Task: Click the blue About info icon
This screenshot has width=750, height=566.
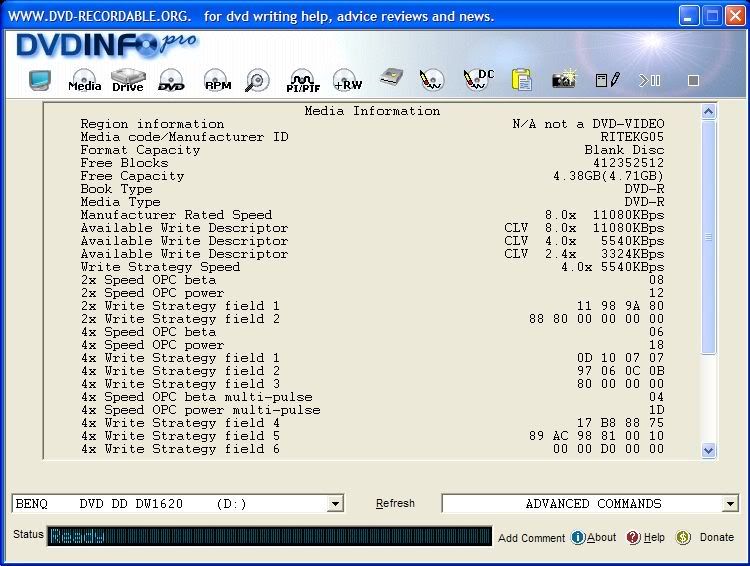Action: (x=578, y=537)
